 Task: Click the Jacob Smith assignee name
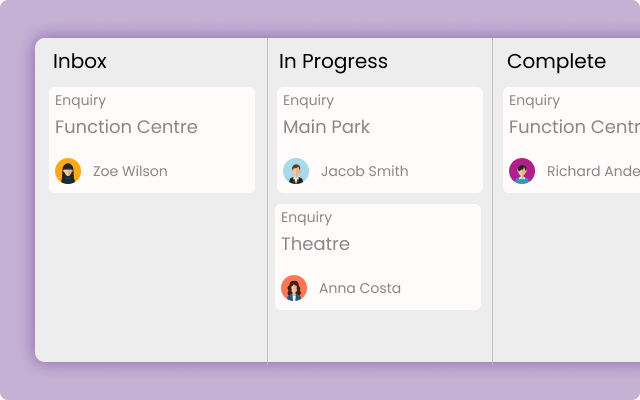point(364,171)
